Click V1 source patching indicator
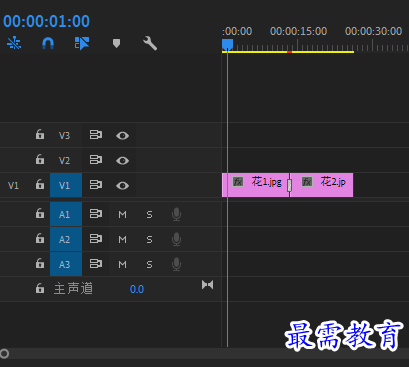Image resolution: width=409 pixels, height=367 pixels. click(x=13, y=185)
